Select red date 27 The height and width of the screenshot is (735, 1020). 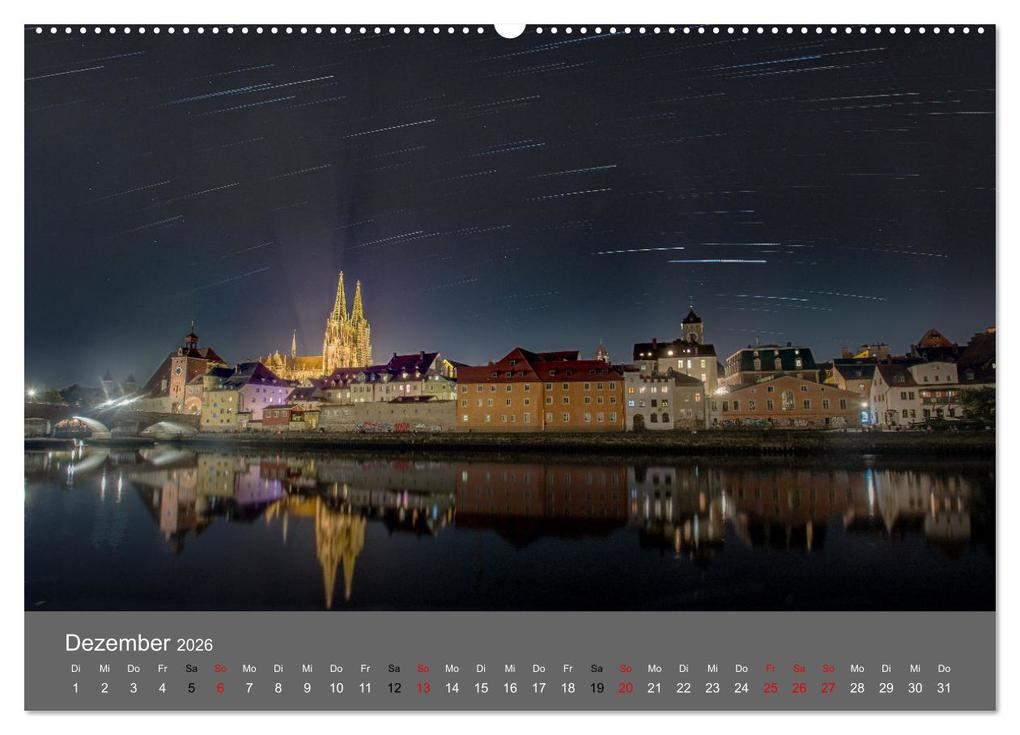point(828,688)
